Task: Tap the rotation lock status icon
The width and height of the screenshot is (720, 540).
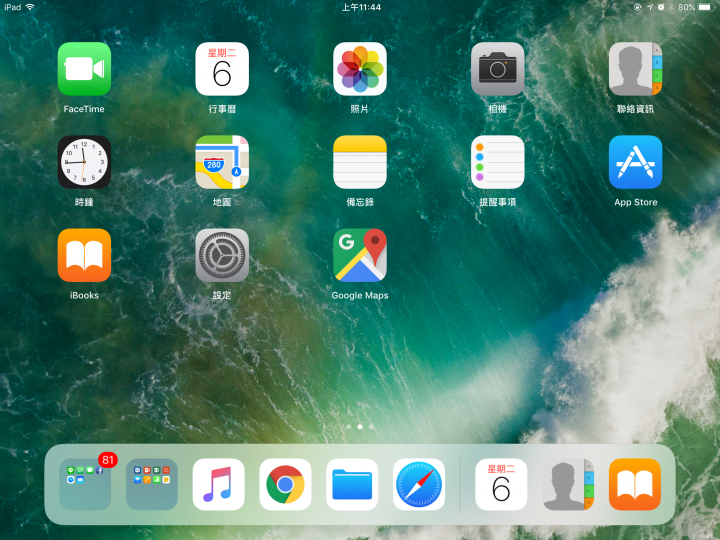Action: coord(638,7)
